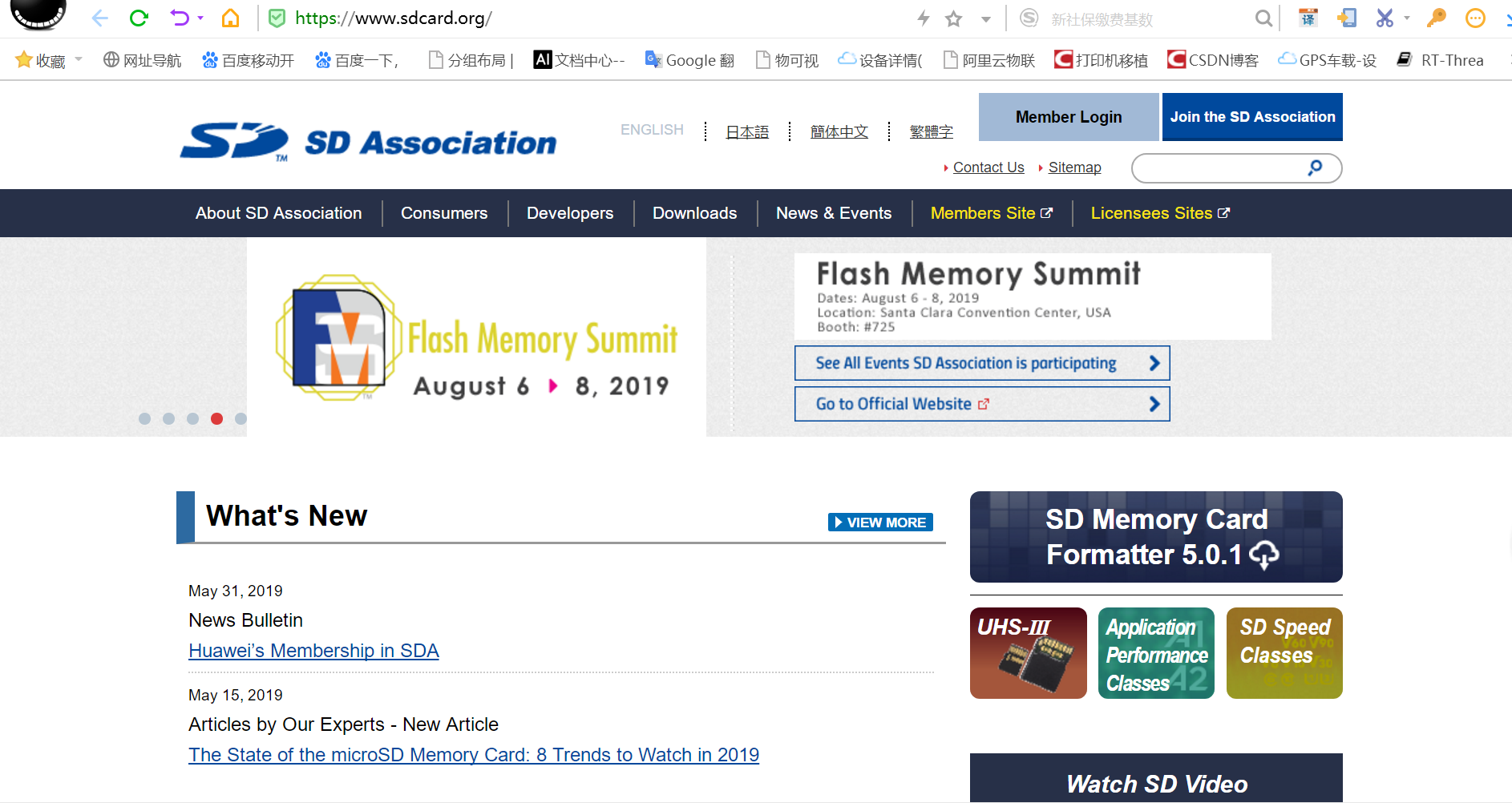The height and width of the screenshot is (803, 1512).
Task: Click the yellow chat bubble toolbar icon
Action: (x=1475, y=18)
